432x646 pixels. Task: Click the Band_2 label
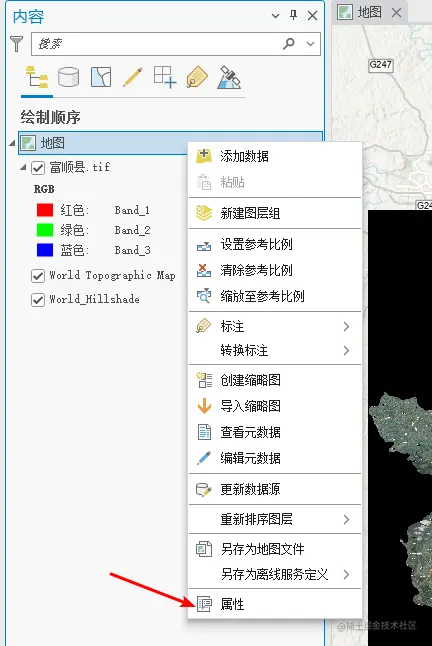pyautogui.click(x=132, y=230)
